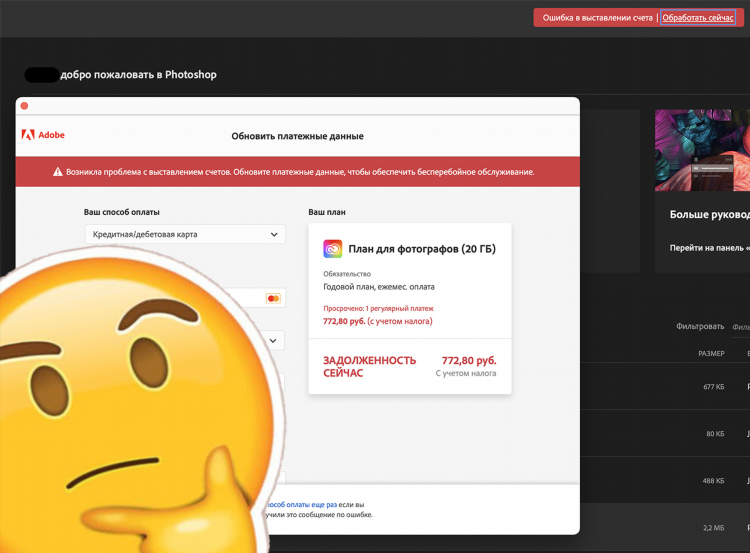750x553 pixels.
Task: Click the 'Обработать сейчас' link
Action: tap(697, 18)
